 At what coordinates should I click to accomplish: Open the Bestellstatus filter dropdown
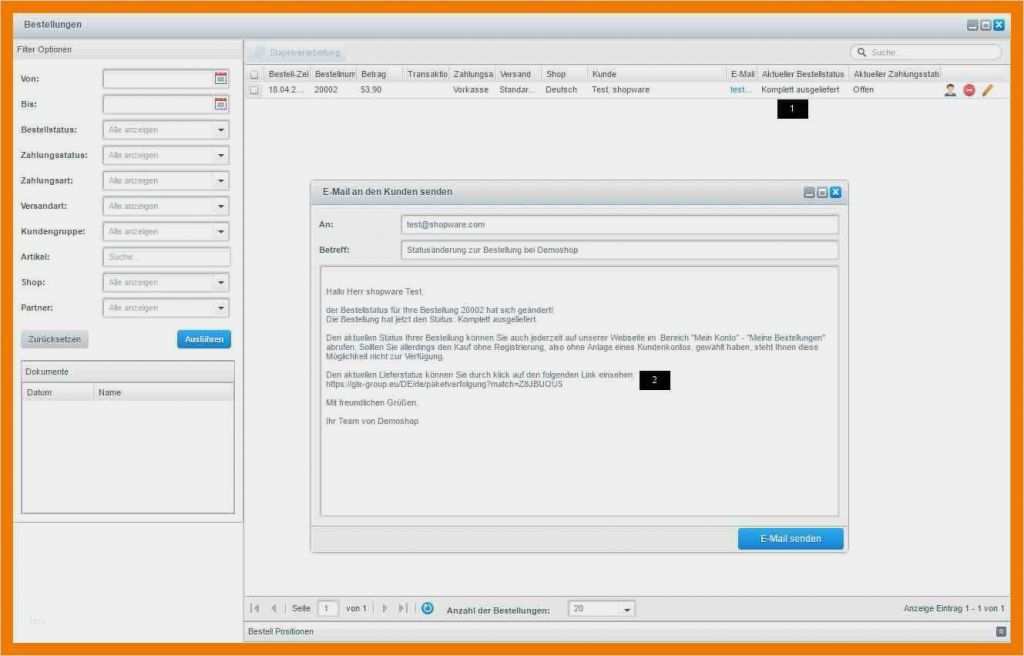click(220, 130)
